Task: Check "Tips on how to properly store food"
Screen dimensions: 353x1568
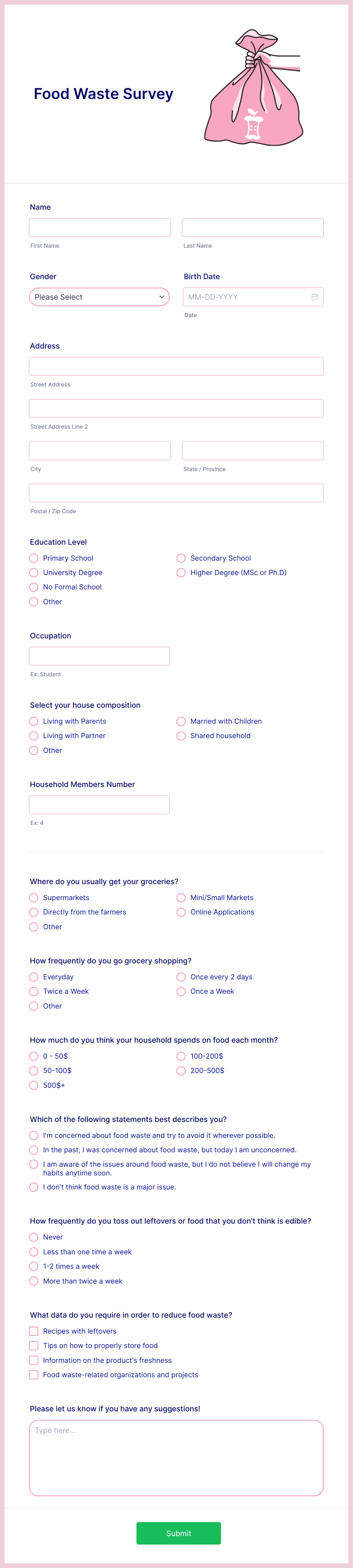Action: 33,1346
